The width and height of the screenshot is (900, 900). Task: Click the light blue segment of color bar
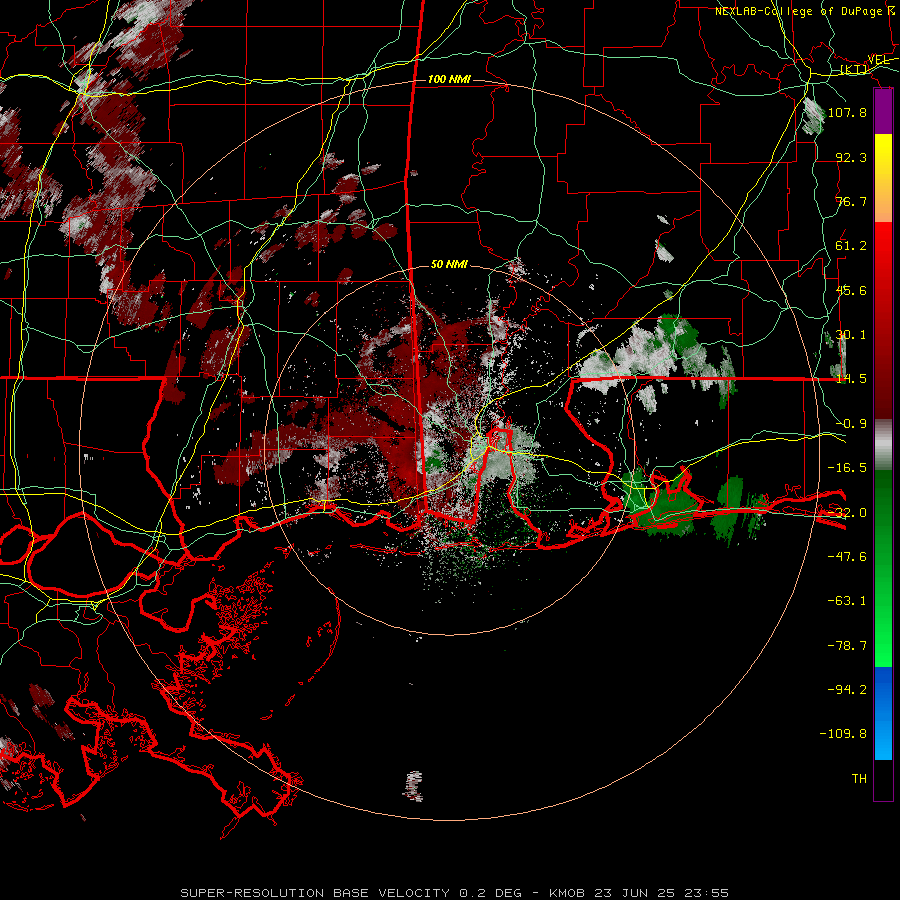pos(883,740)
